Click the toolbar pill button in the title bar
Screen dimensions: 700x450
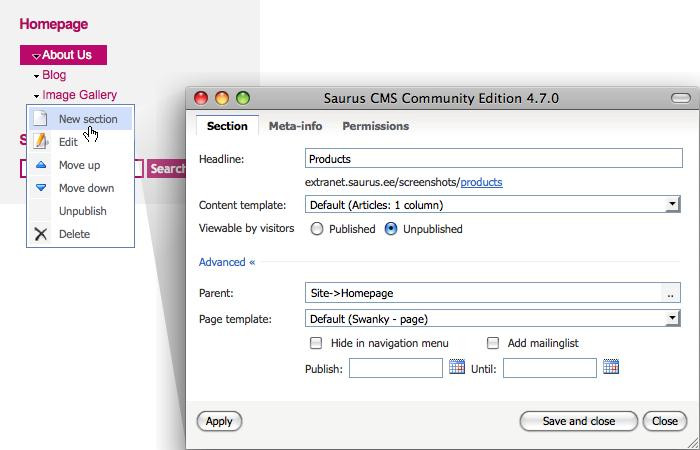(x=680, y=98)
